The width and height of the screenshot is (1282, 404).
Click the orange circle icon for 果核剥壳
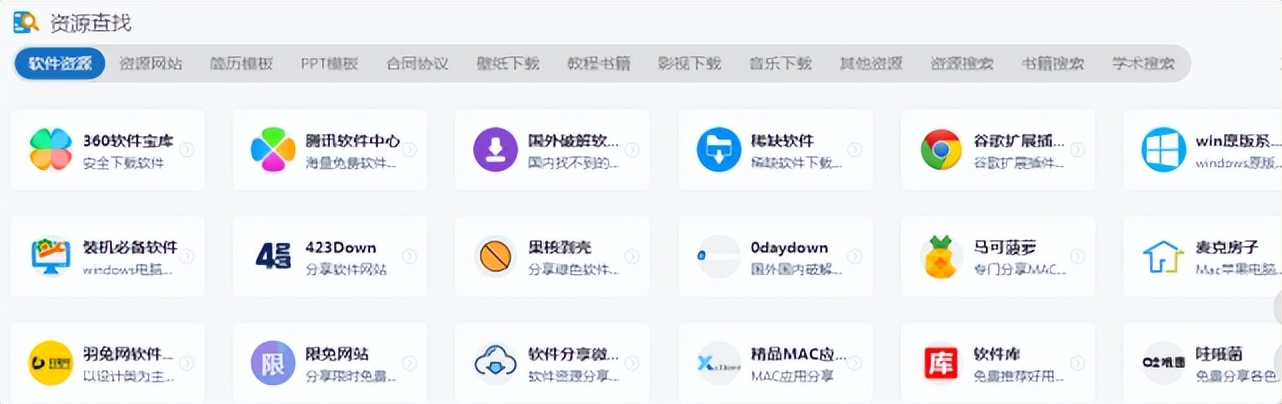coord(496,257)
